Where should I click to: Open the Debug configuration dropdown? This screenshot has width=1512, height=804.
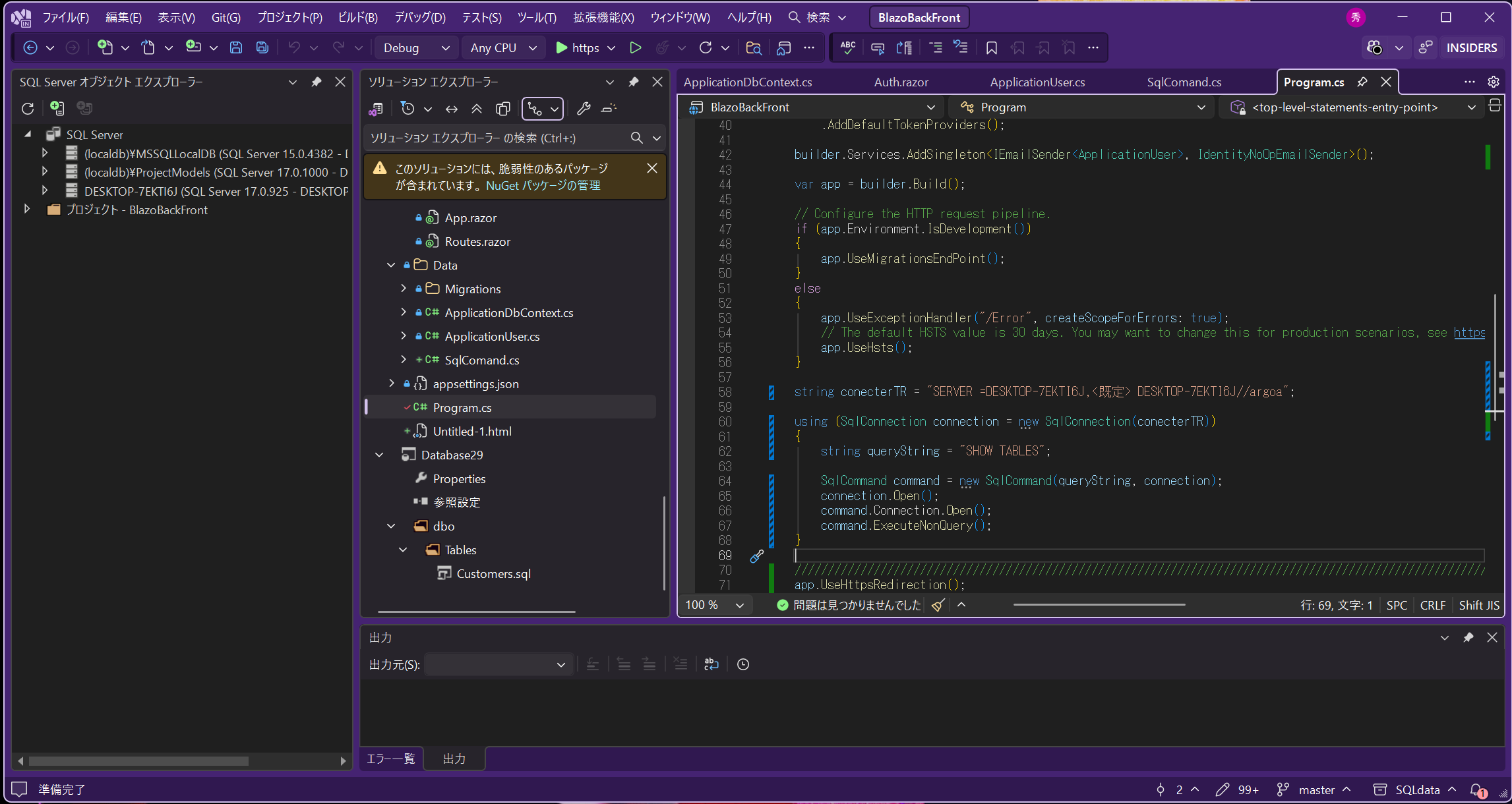tap(417, 47)
